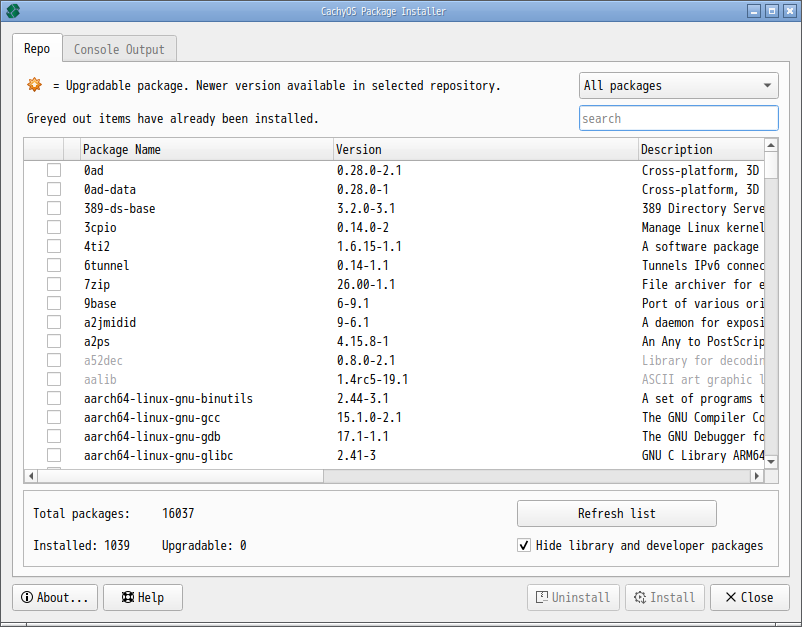Maximize the Package Installer window
Image resolution: width=802 pixels, height=627 pixels.
tap(772, 11)
